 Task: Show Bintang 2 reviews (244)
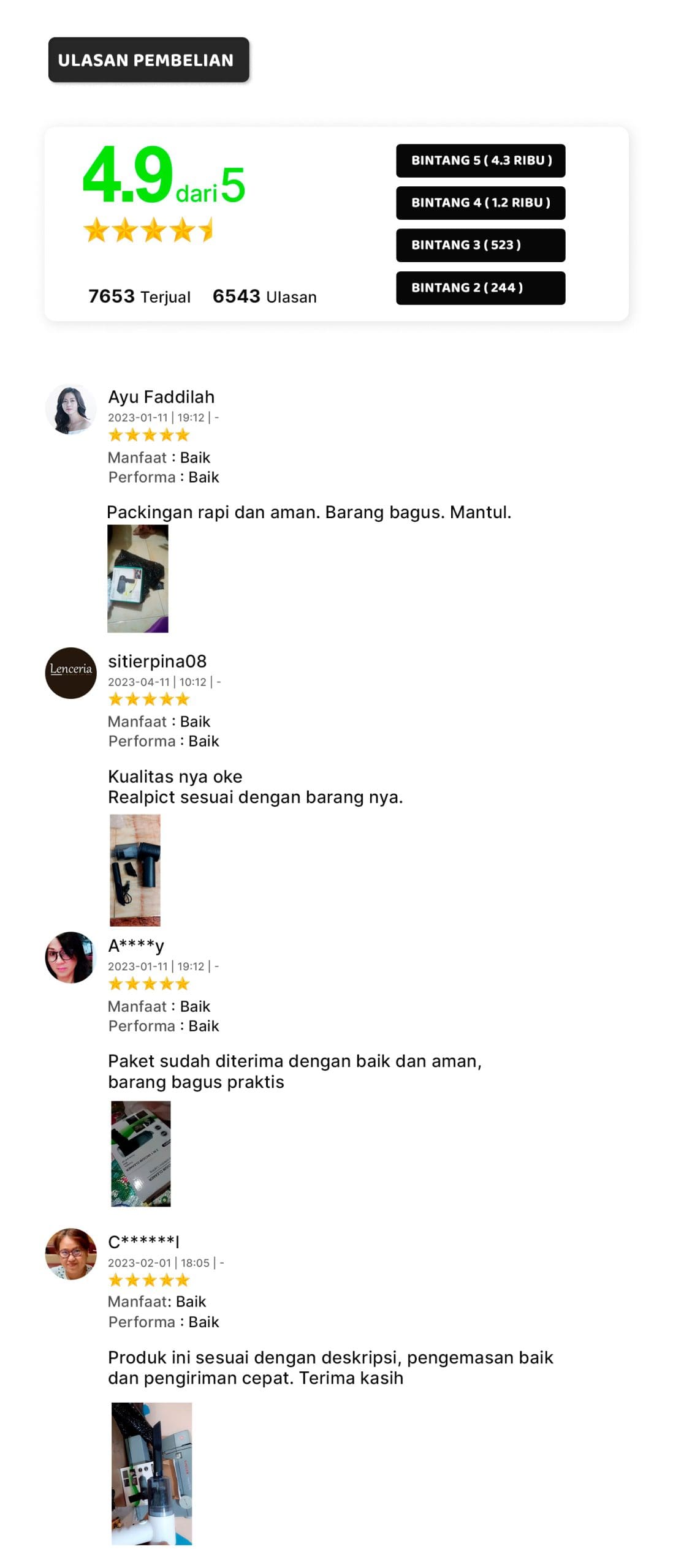481,288
